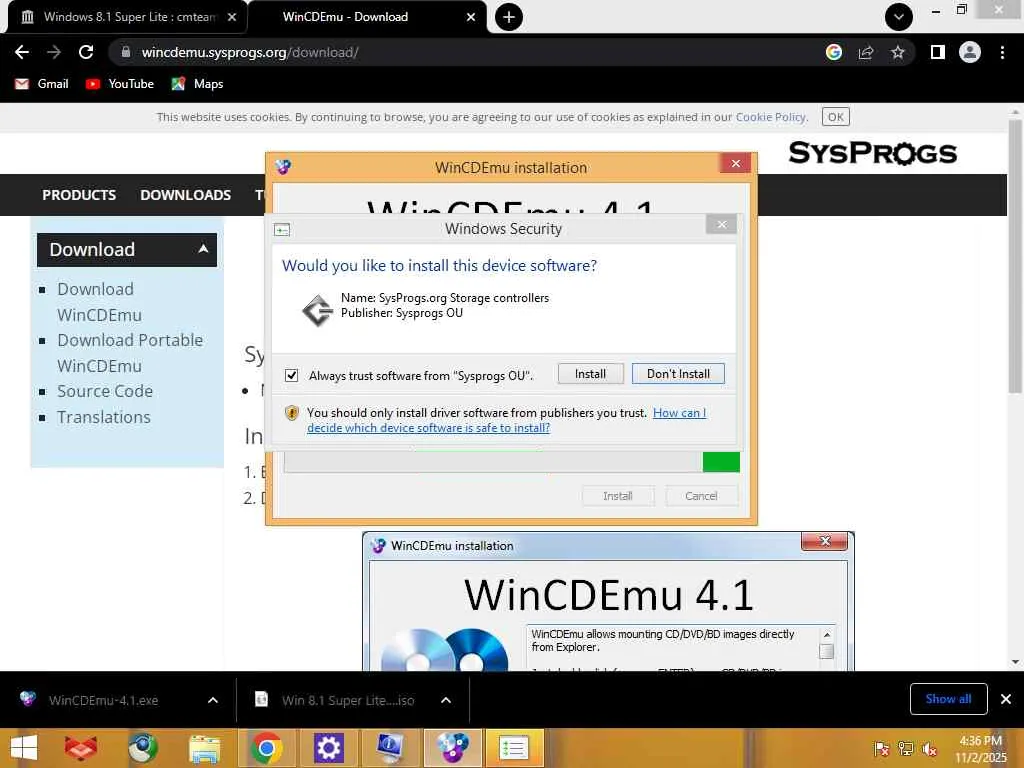
Task: Open a new tab with plus button
Action: coord(509,17)
